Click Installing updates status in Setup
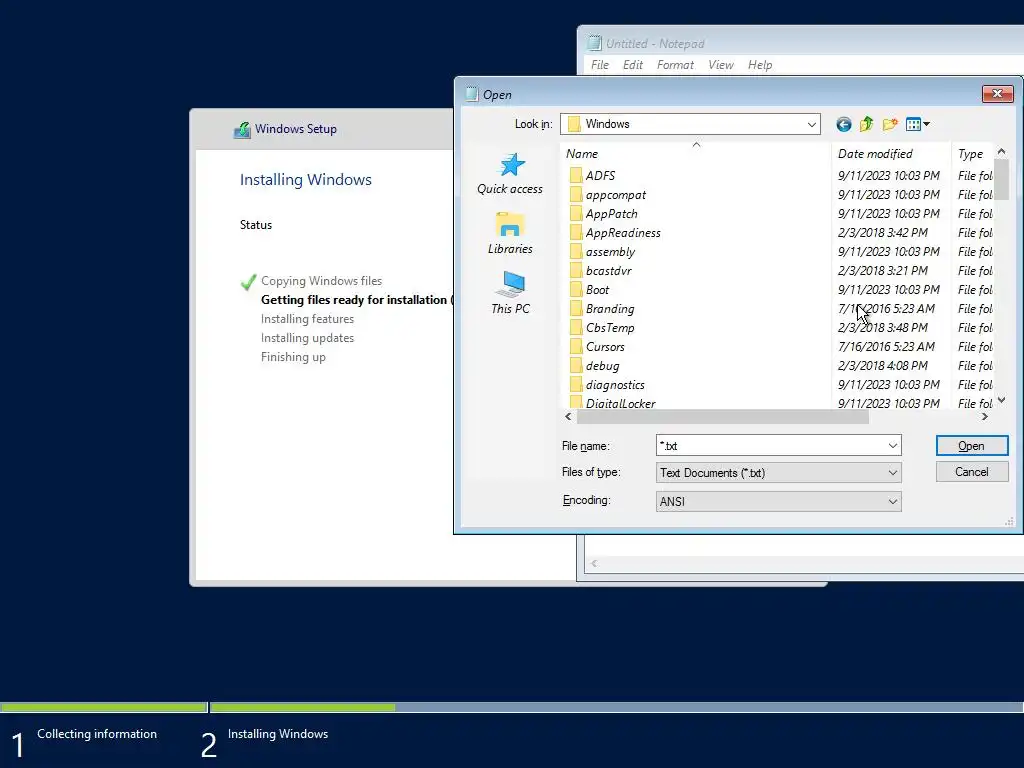The width and height of the screenshot is (1024, 768). (307, 338)
